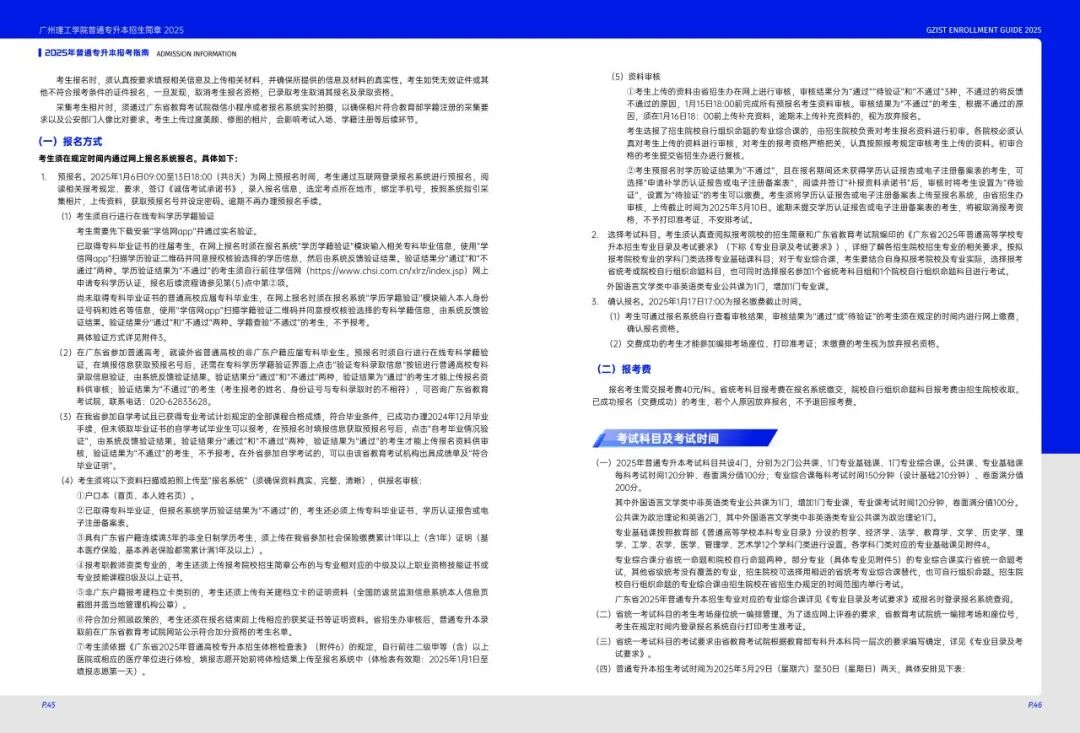Select paragraph (3) 在我省参加自学考试

274,441
